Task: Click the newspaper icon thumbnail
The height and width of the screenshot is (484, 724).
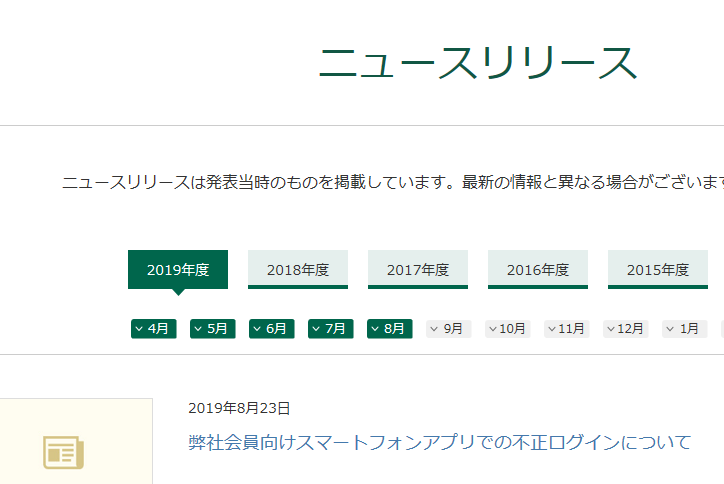Action: (64, 452)
